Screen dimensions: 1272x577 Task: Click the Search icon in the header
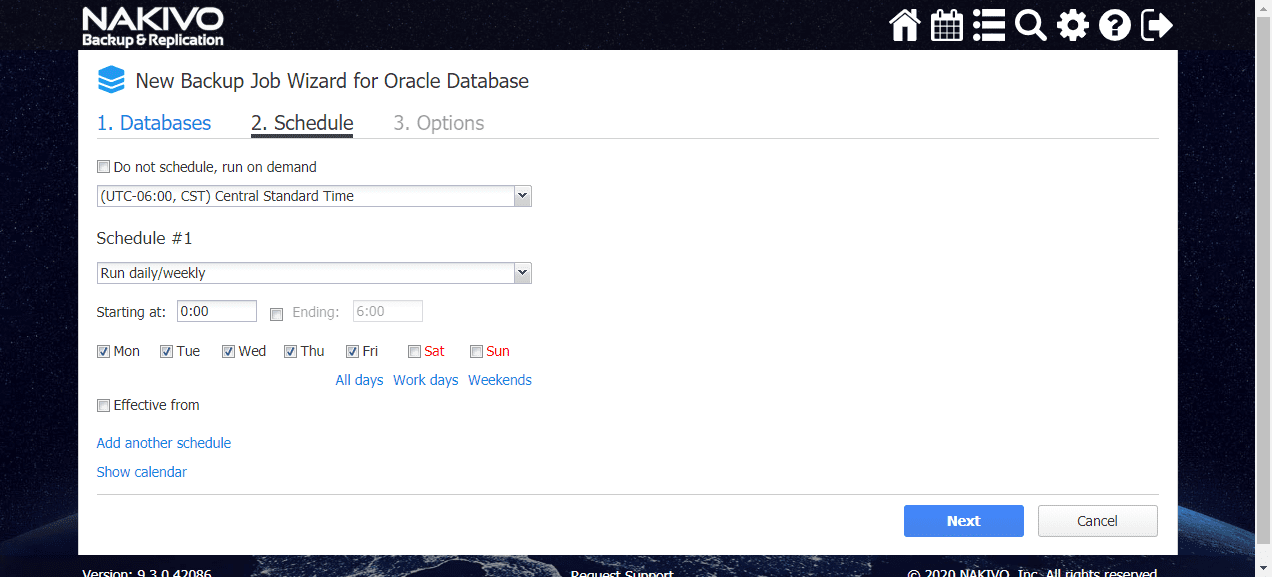click(x=1030, y=25)
